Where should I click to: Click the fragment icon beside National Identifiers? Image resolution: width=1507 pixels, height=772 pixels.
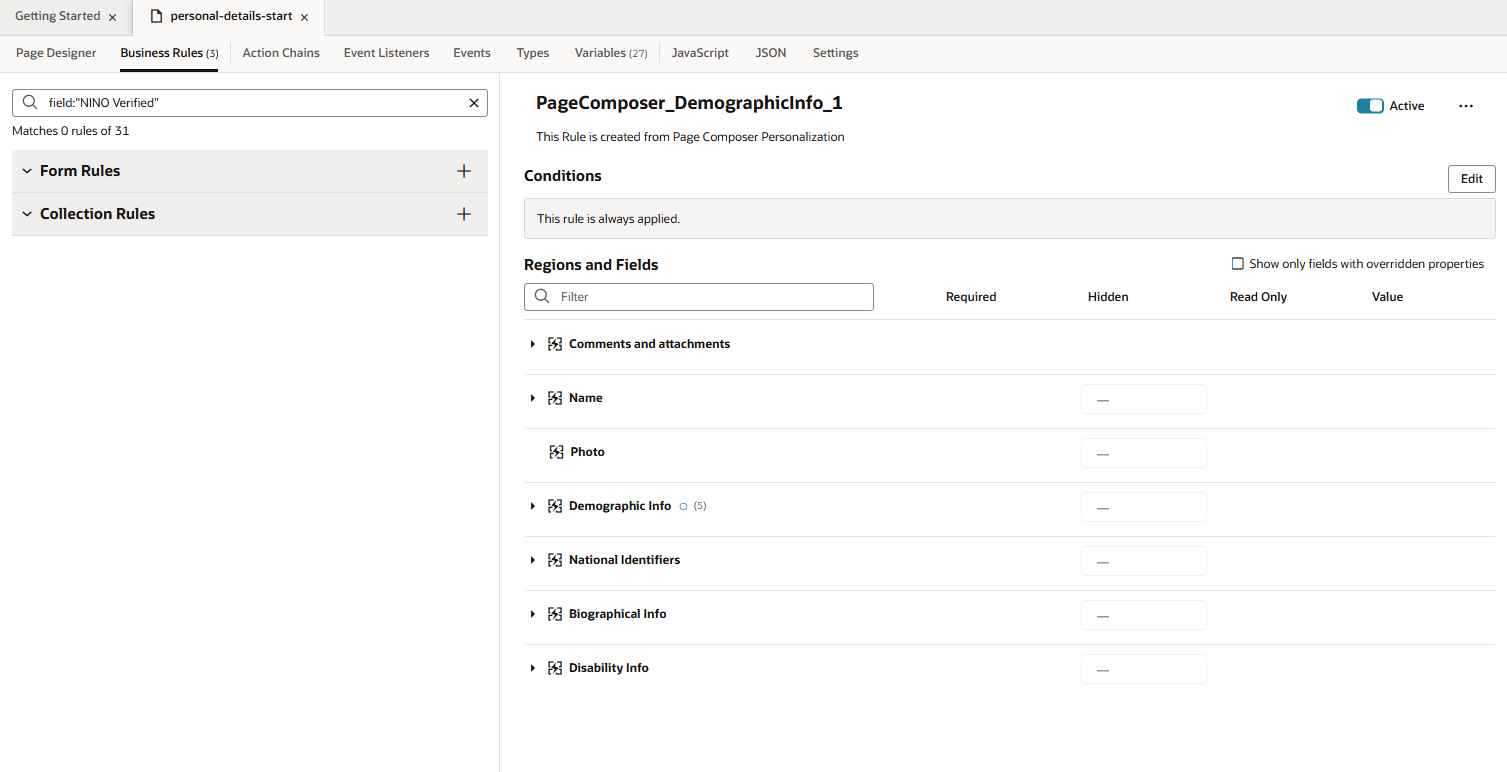[x=555, y=560]
